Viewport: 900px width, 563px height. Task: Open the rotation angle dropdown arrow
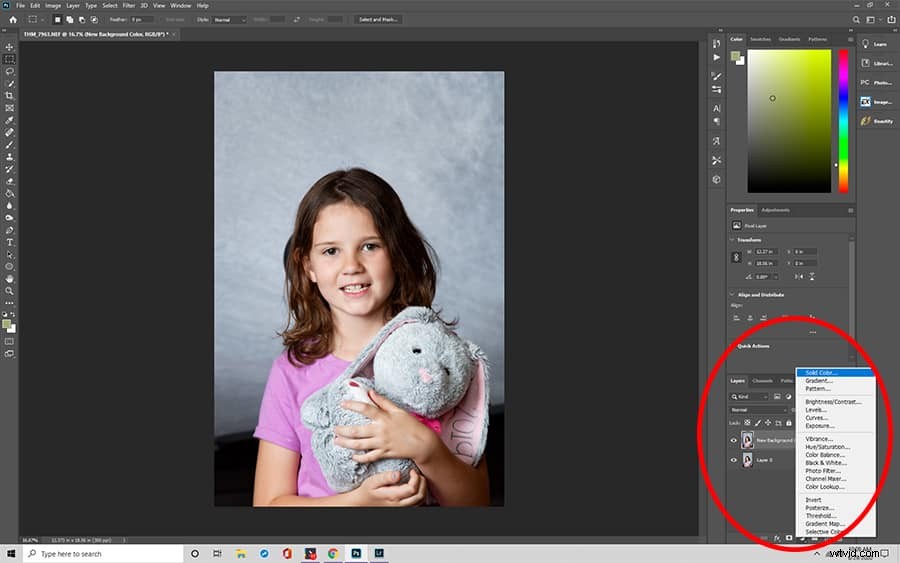tap(776, 277)
